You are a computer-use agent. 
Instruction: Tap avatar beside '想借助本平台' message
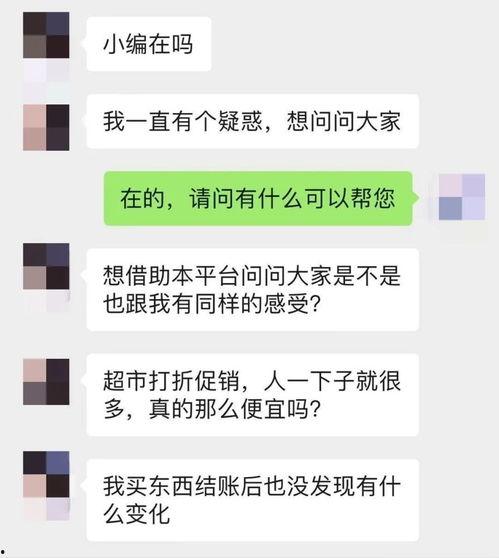click(46, 266)
